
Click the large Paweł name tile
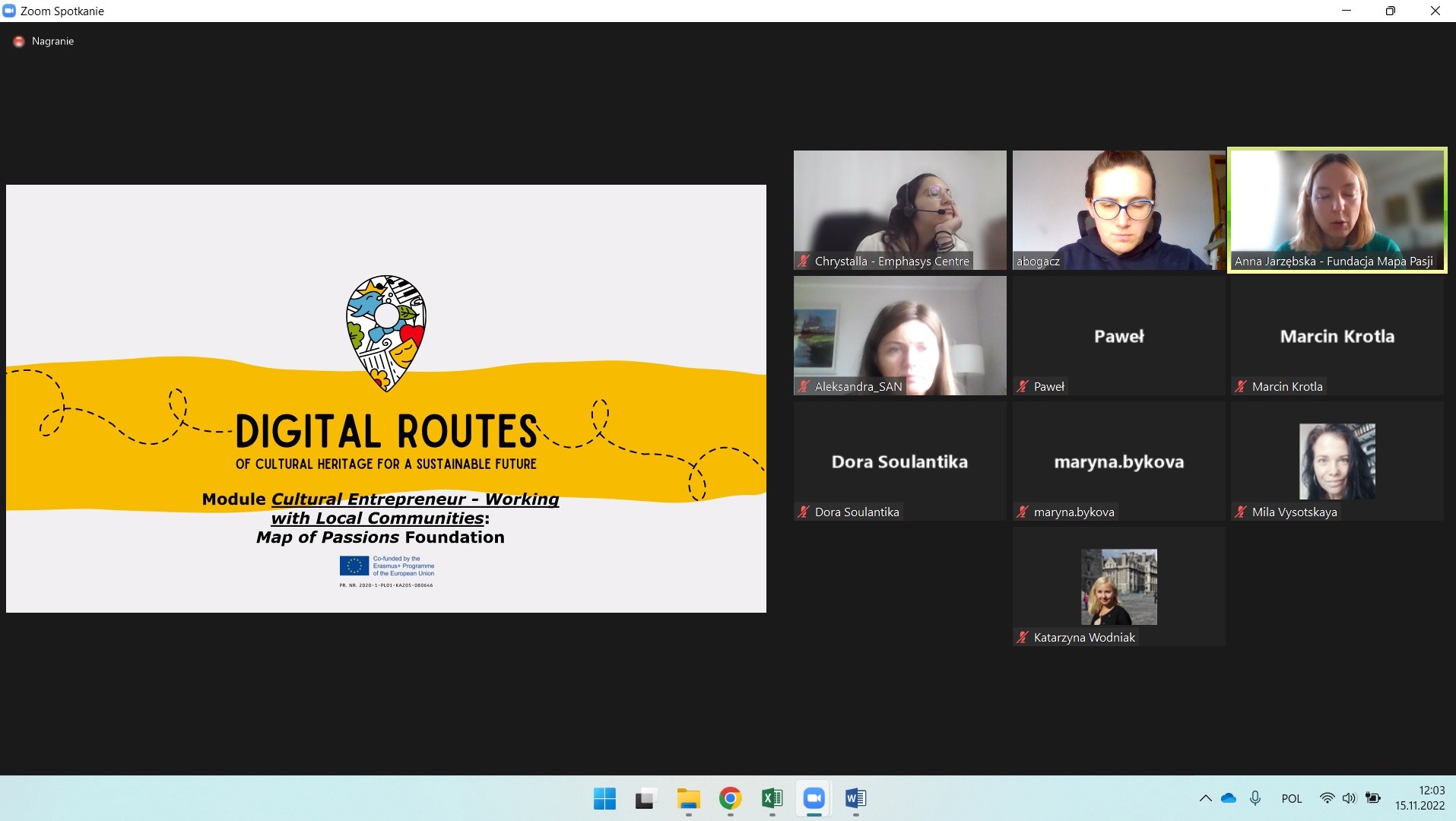click(x=1118, y=336)
